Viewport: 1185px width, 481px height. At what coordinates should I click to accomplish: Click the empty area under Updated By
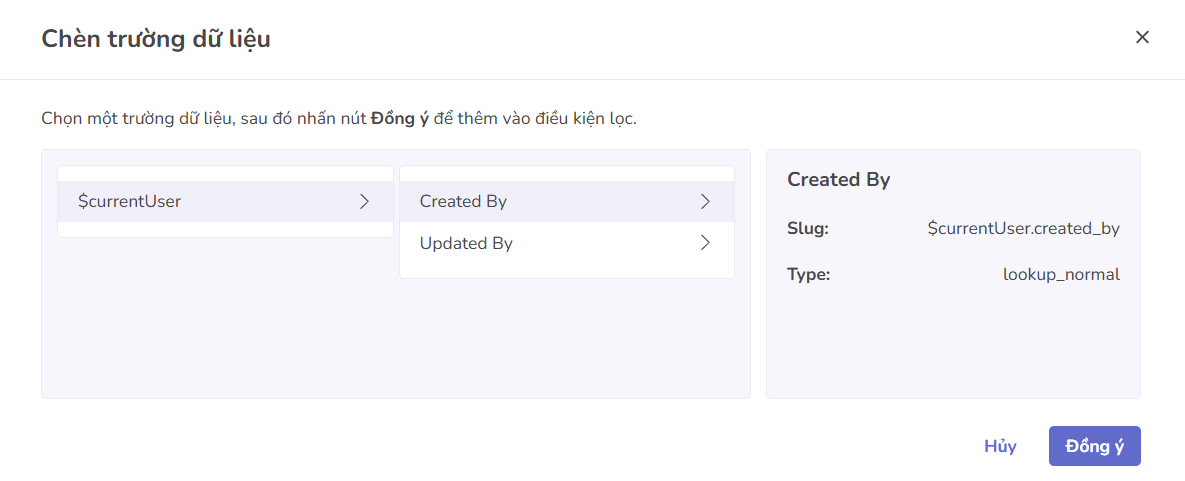click(567, 337)
